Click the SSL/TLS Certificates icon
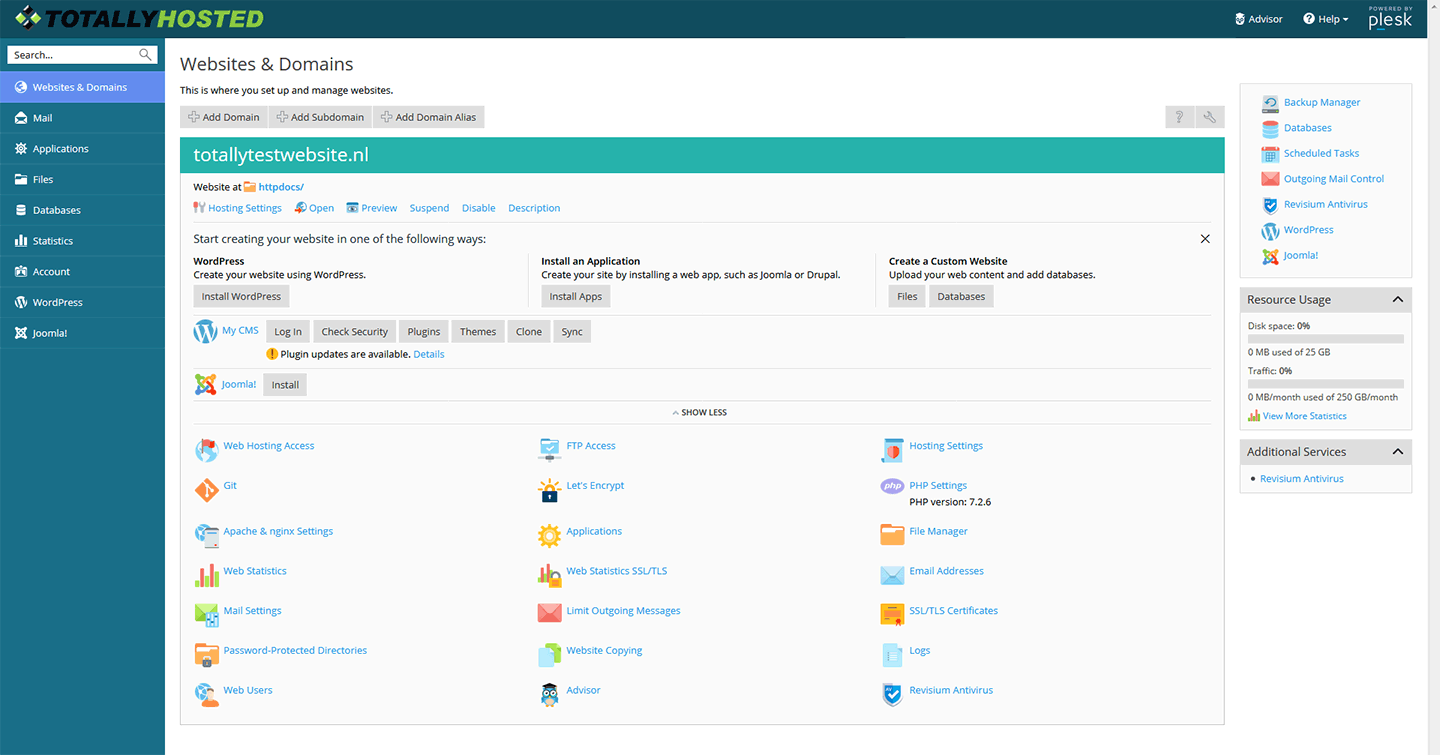Viewport: 1440px width, 755px height. click(x=892, y=615)
